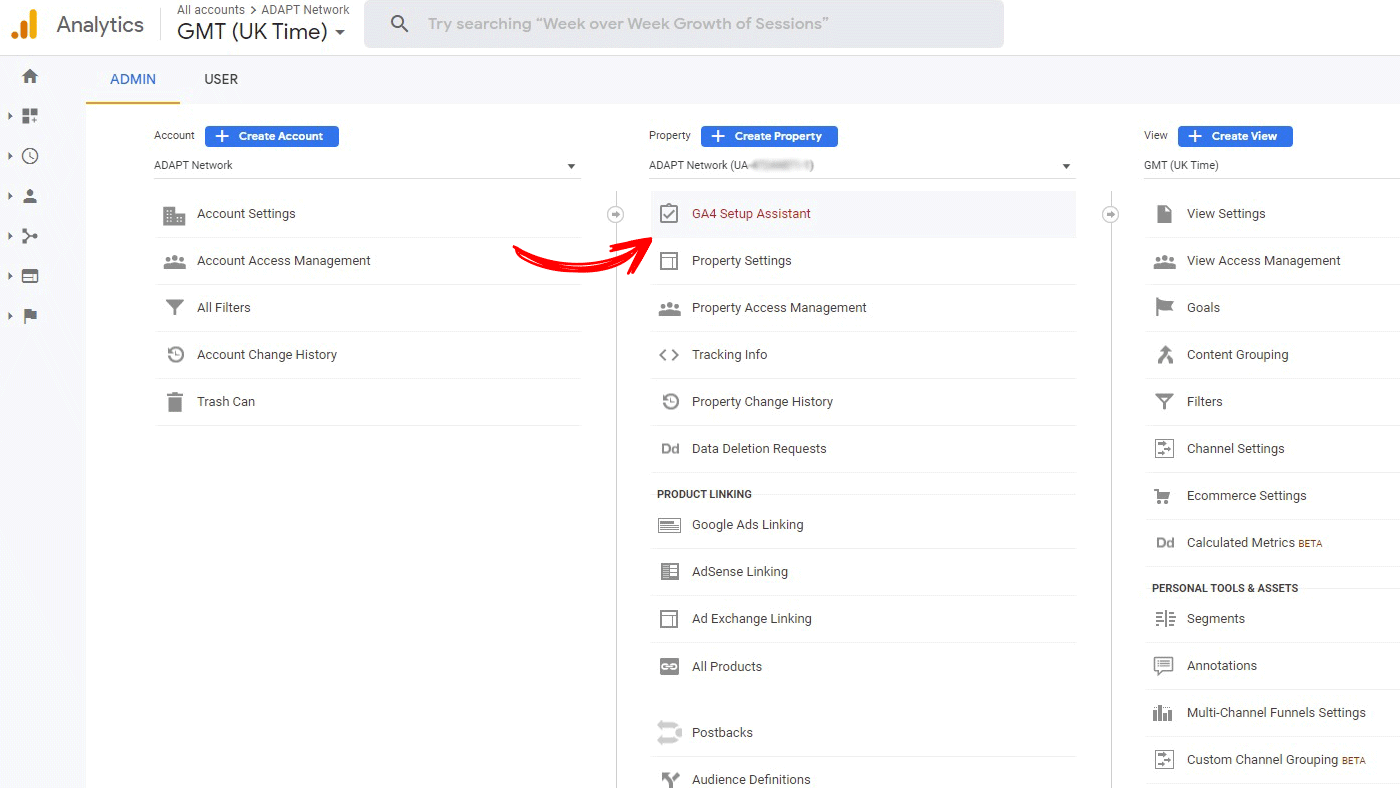Open Conversions reports flag icon
Viewport: 1400px width, 788px height.
30,316
